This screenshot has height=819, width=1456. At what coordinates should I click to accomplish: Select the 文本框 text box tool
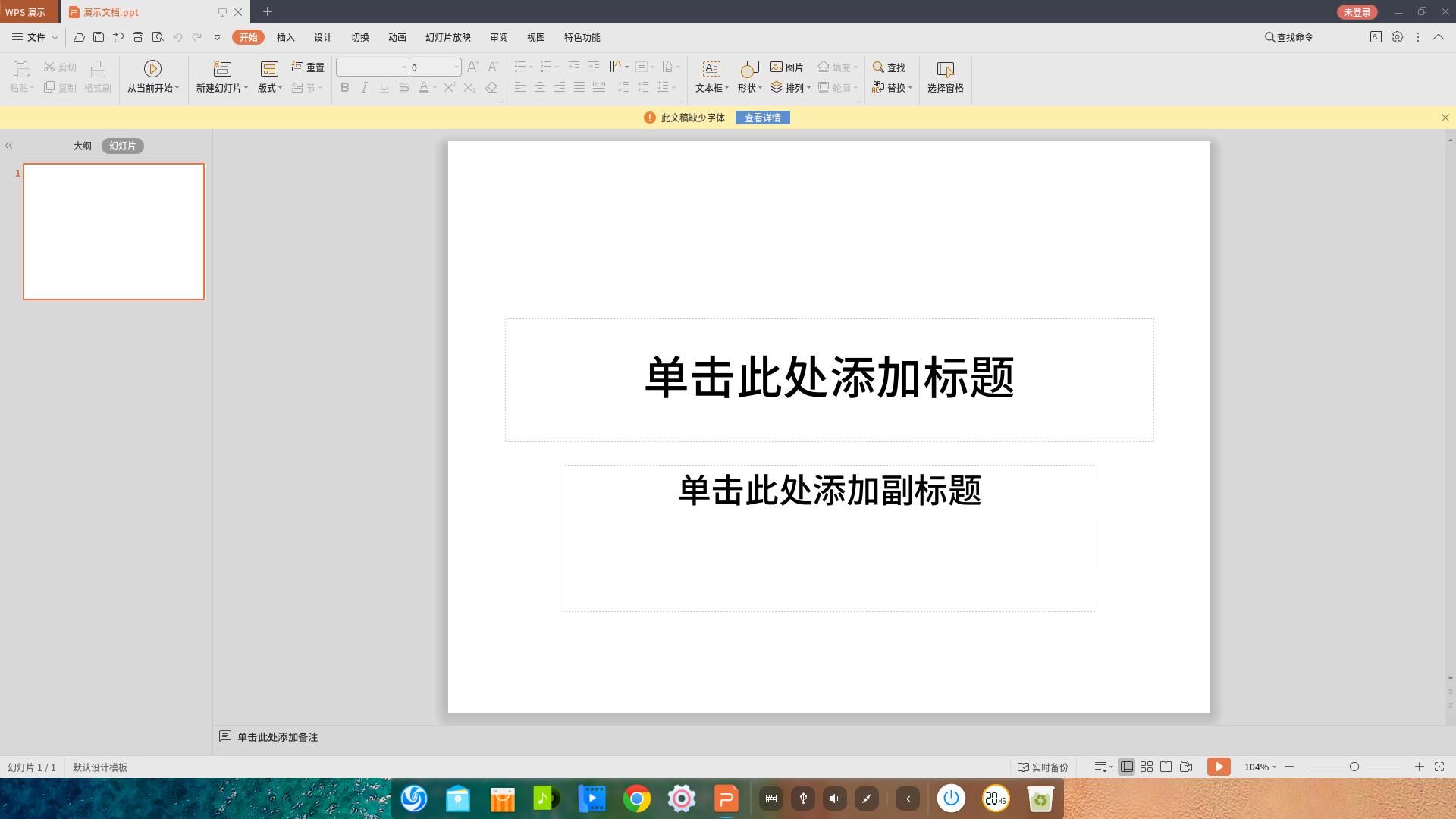(710, 76)
